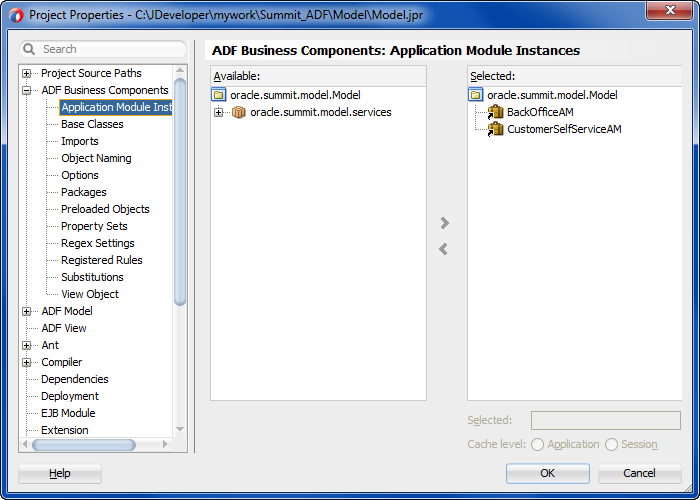Click the oracle.summit.model.services package icon
The width and height of the screenshot is (700, 500).
239,112
